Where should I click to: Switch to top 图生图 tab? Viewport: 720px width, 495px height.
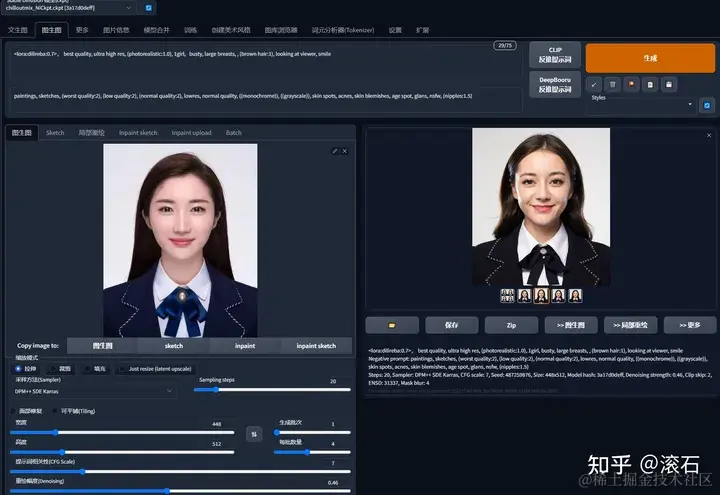click(x=51, y=30)
